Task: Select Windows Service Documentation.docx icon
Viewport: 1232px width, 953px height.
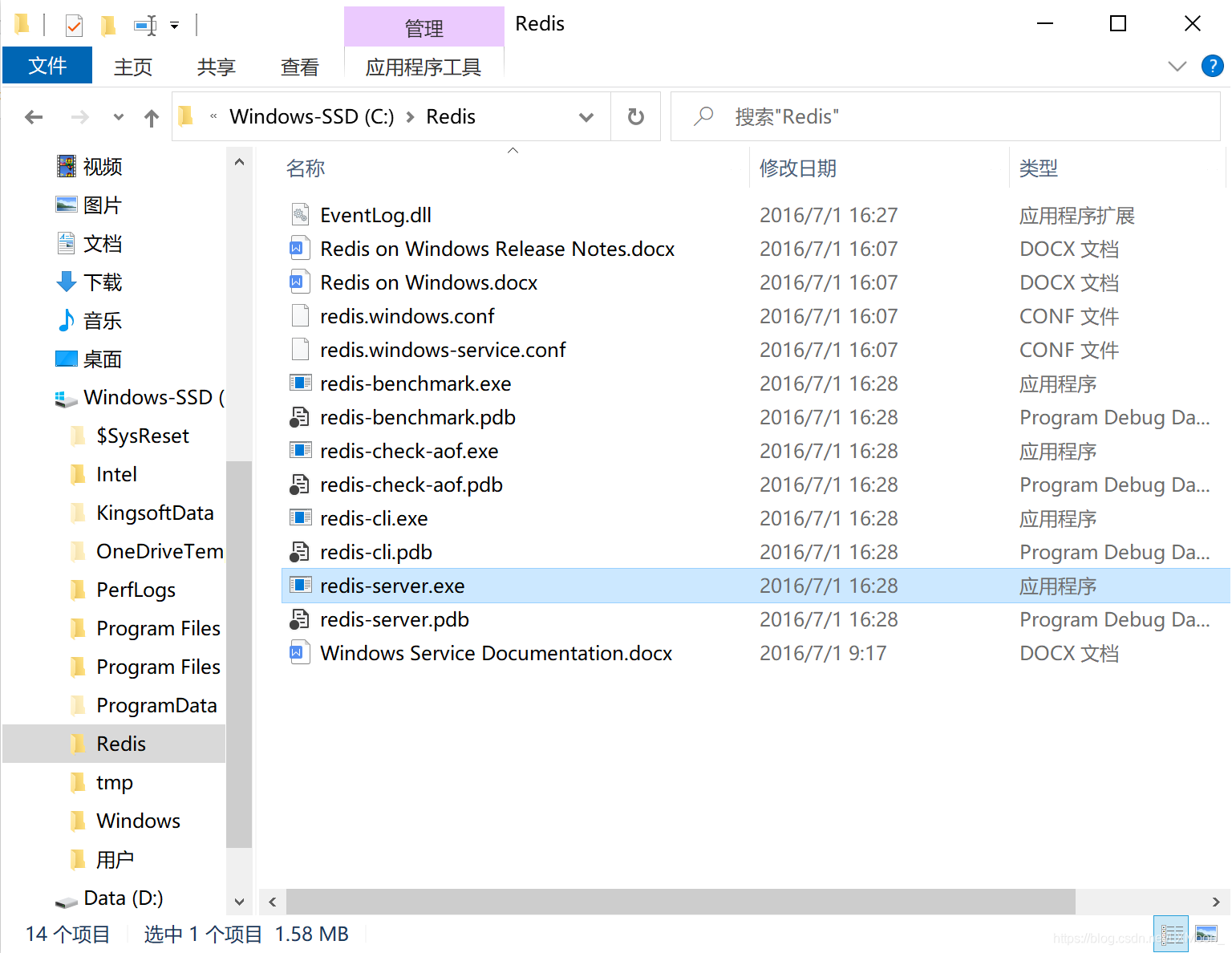Action: click(x=300, y=653)
